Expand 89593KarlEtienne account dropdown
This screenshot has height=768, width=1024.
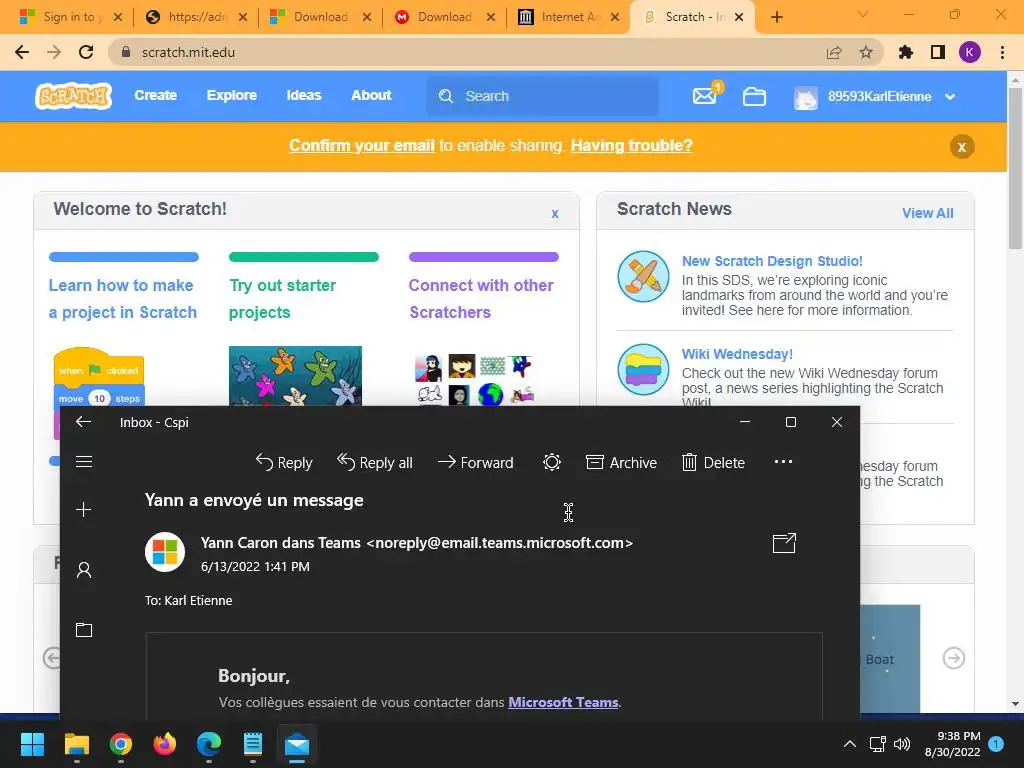coord(950,97)
